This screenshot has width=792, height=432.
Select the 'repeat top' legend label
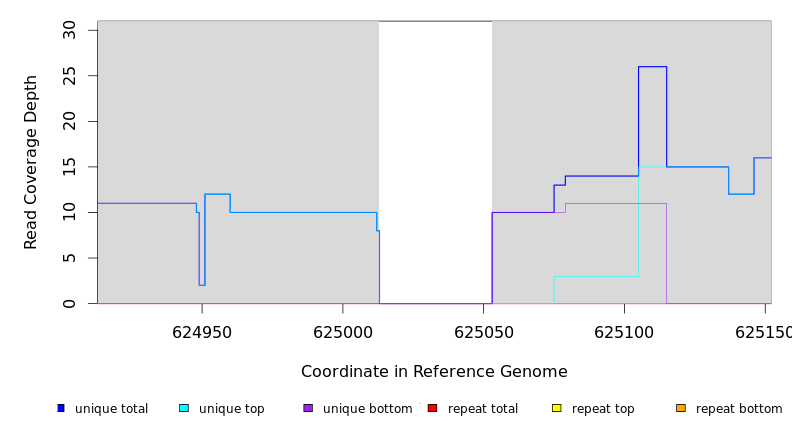pos(603,409)
